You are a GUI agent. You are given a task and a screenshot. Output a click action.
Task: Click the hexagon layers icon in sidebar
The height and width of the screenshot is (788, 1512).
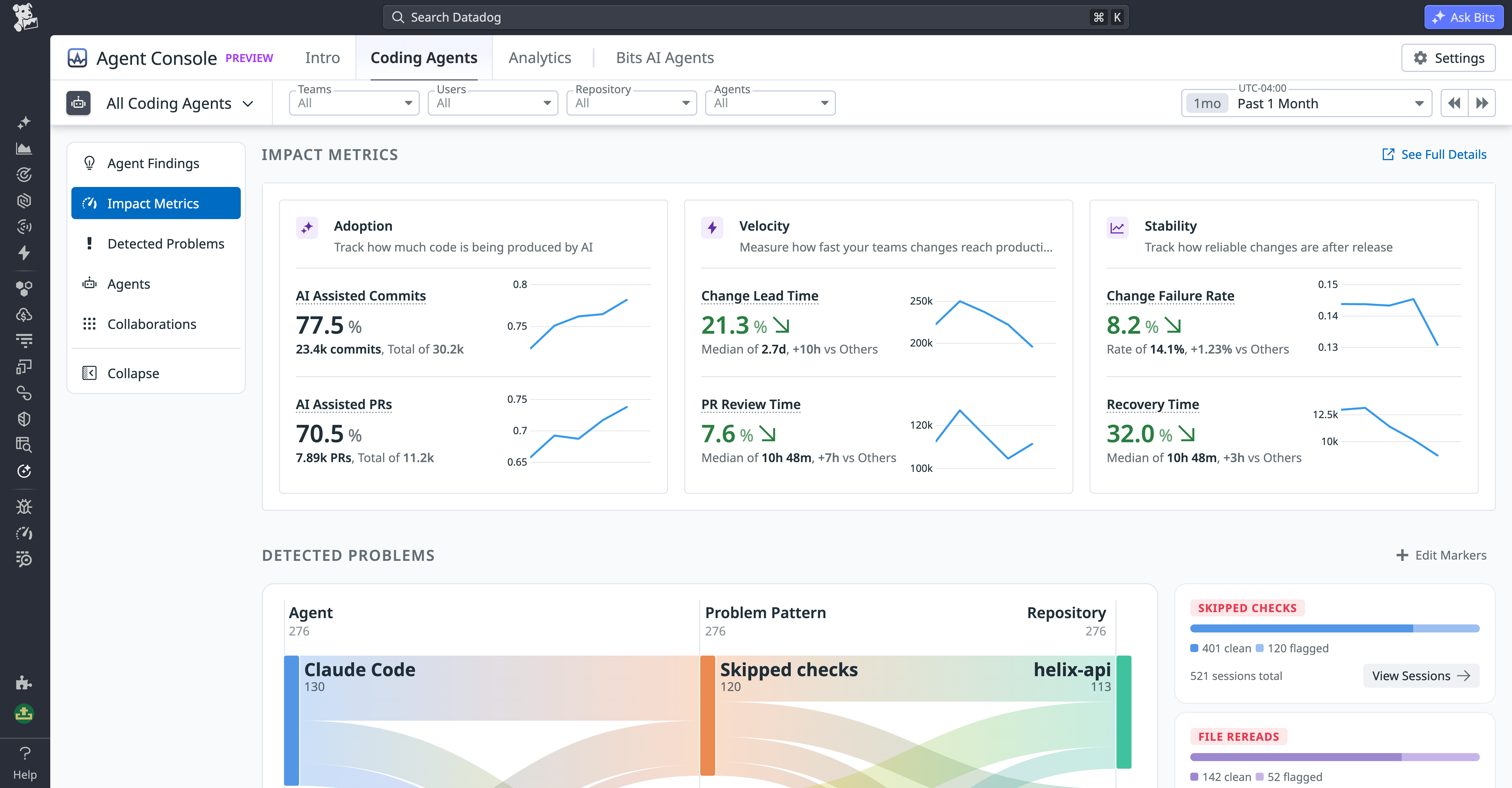pos(24,201)
